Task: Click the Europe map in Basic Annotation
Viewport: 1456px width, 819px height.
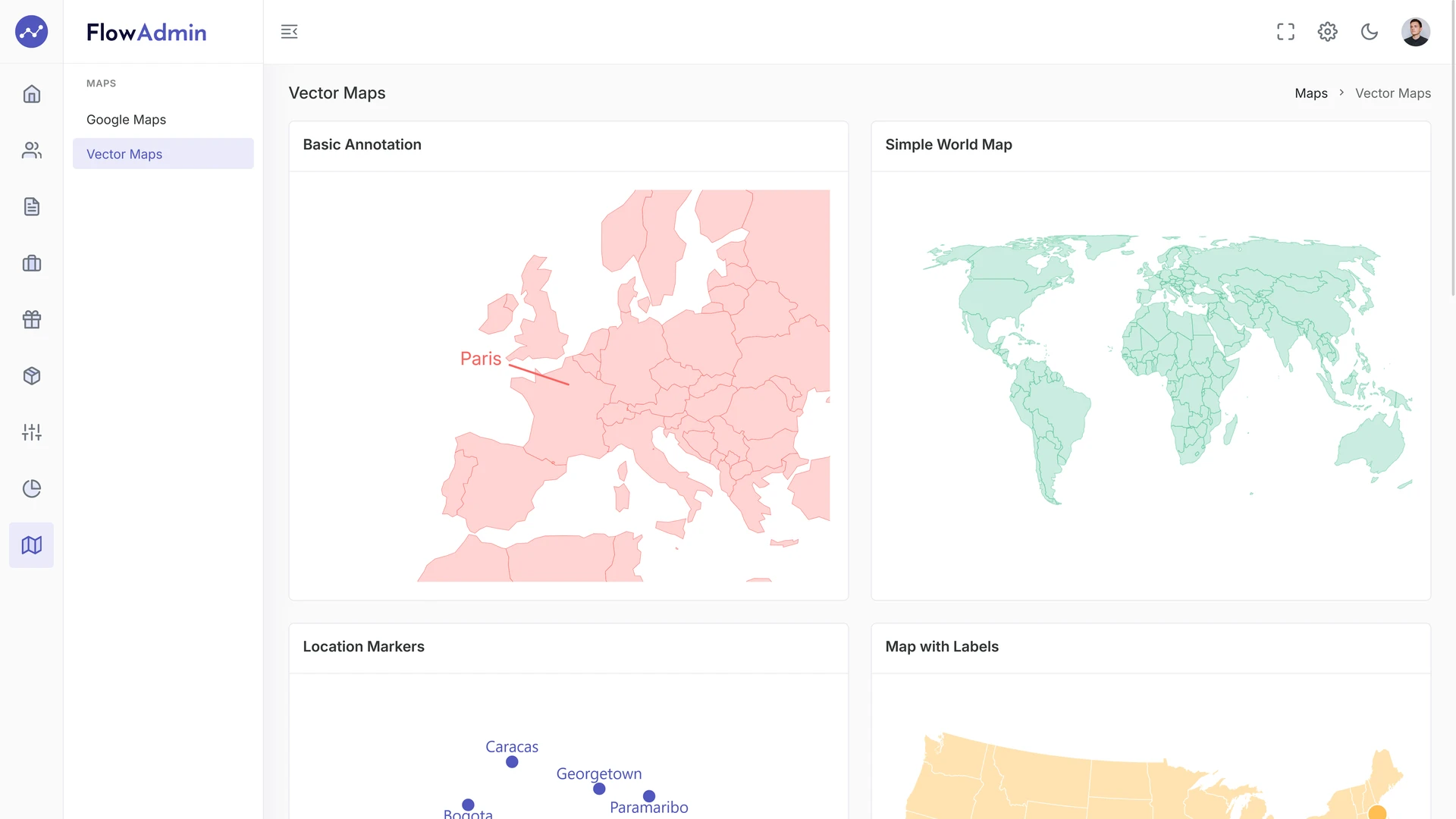Action: [x=623, y=386]
